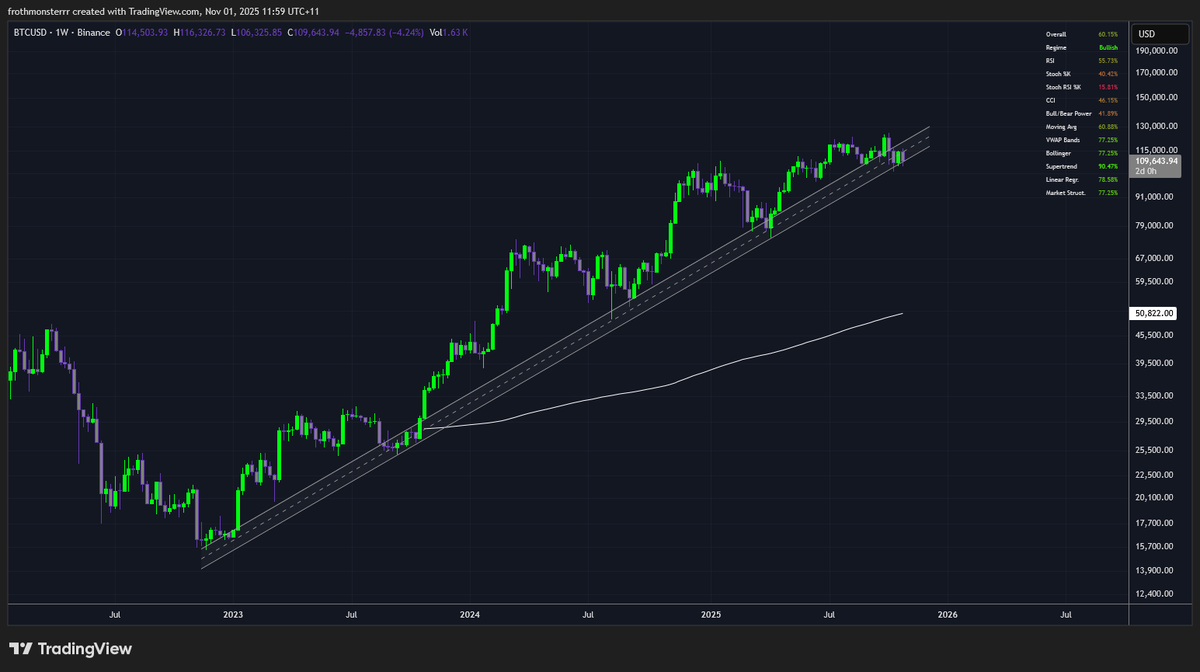Click the 2024 label on time axis
1200x672 pixels.
(x=470, y=615)
